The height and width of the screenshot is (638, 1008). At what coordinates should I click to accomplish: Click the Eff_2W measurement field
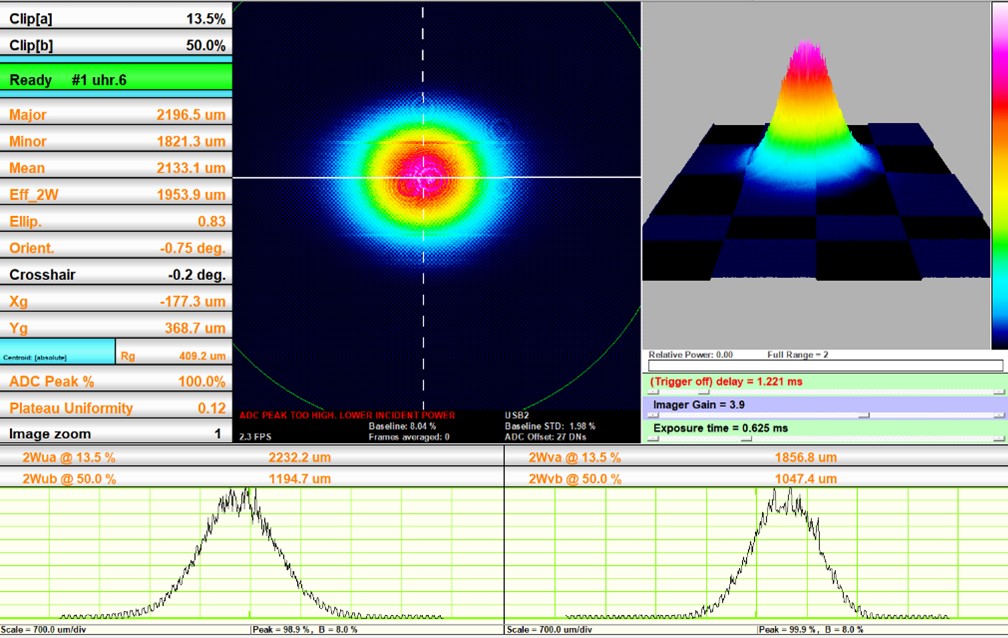point(116,195)
